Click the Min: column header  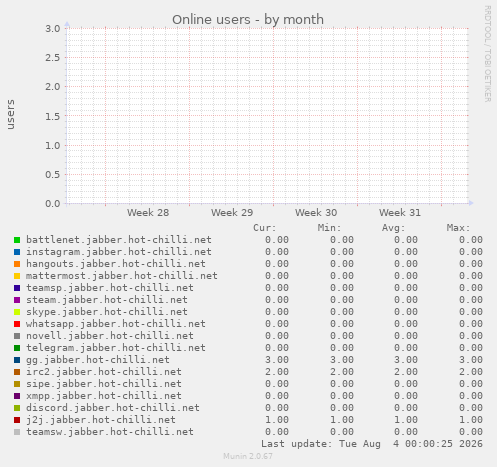click(x=329, y=228)
